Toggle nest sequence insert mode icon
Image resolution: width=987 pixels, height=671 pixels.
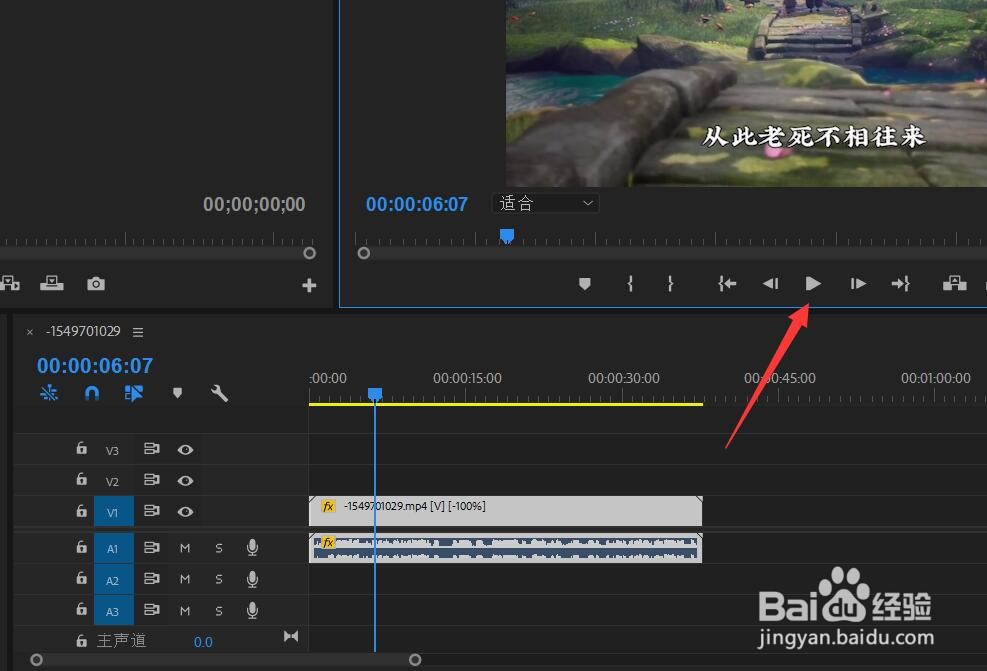[x=49, y=393]
